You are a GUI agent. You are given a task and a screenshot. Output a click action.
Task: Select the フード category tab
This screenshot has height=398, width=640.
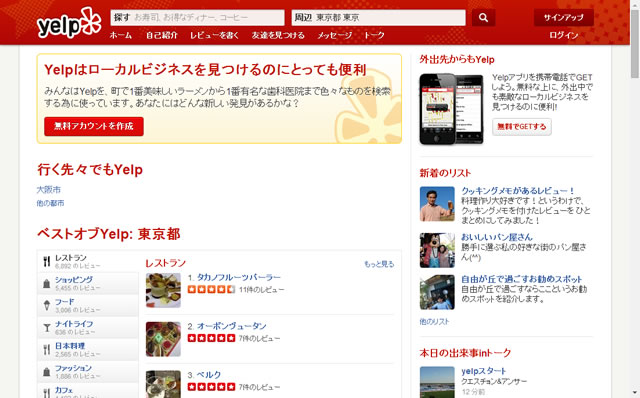[88, 305]
